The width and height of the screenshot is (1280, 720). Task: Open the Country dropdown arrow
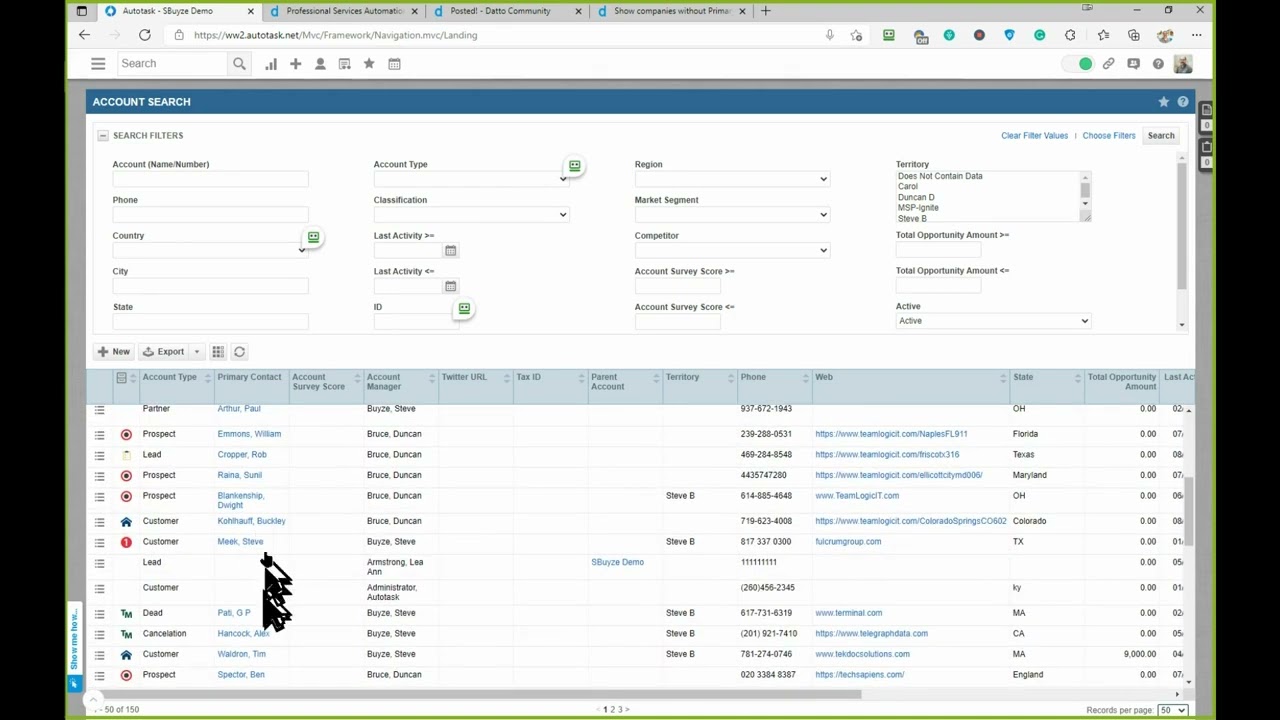[302, 250]
